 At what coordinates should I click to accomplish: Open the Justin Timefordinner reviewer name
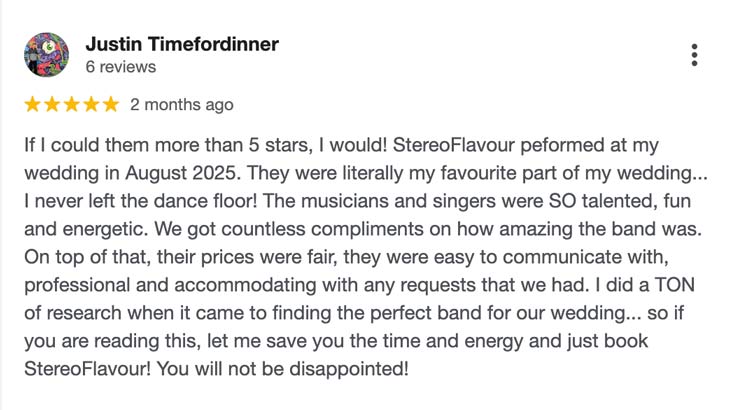tap(181, 44)
